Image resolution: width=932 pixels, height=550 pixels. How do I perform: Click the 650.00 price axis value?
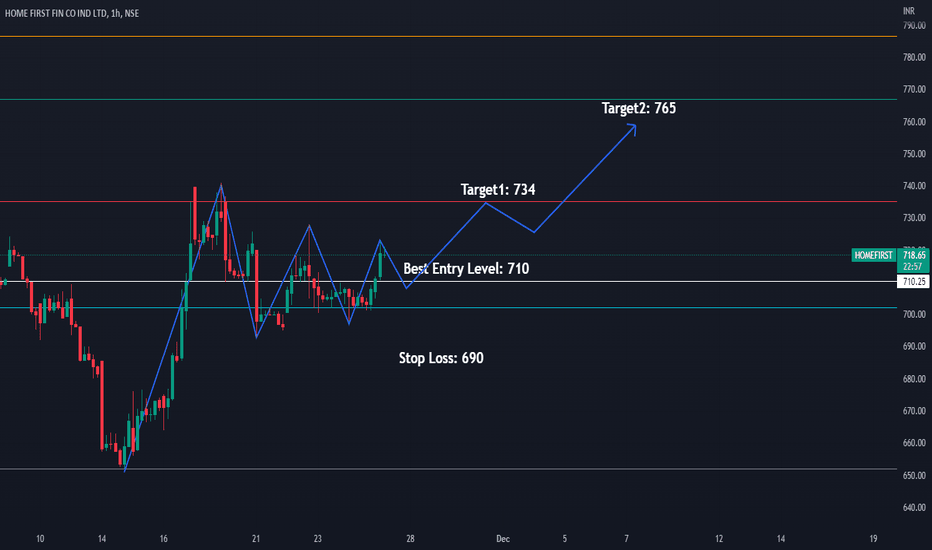914,476
